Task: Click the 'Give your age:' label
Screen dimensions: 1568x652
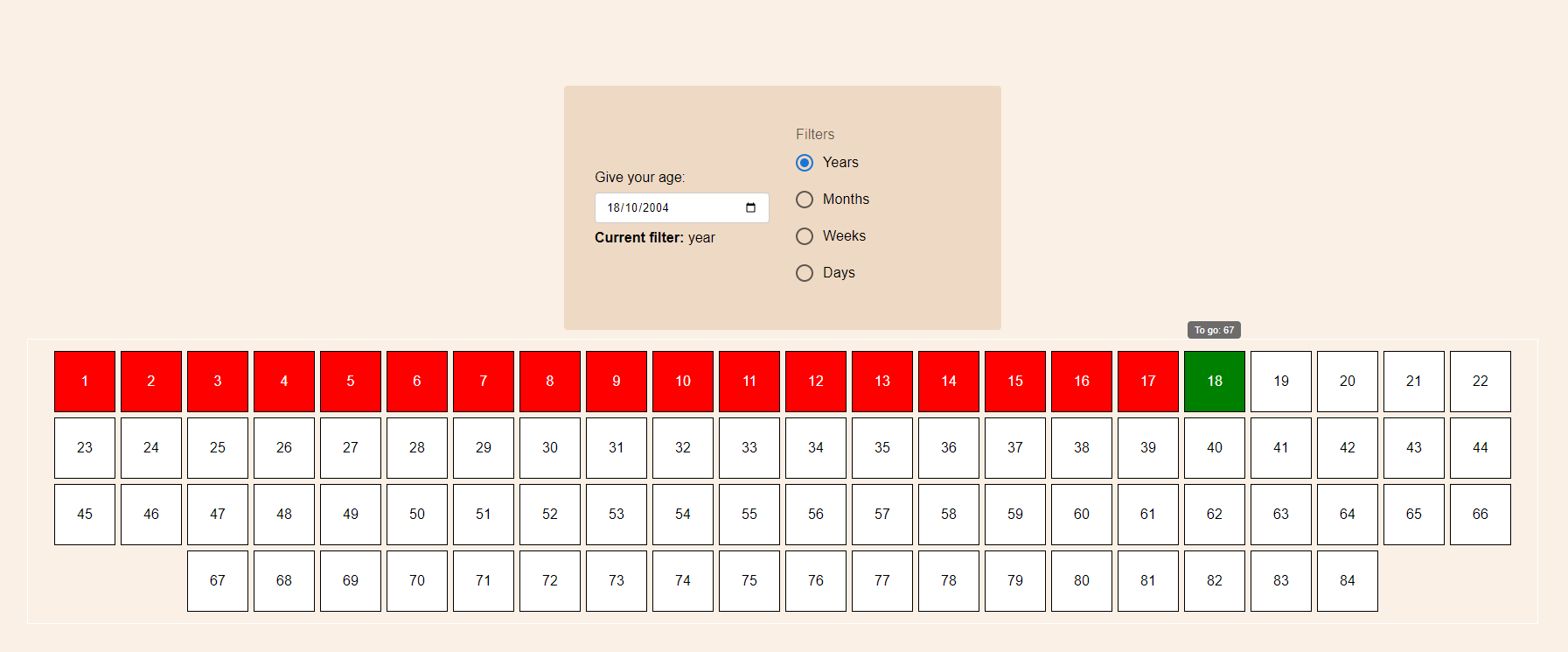Action: 639,177
